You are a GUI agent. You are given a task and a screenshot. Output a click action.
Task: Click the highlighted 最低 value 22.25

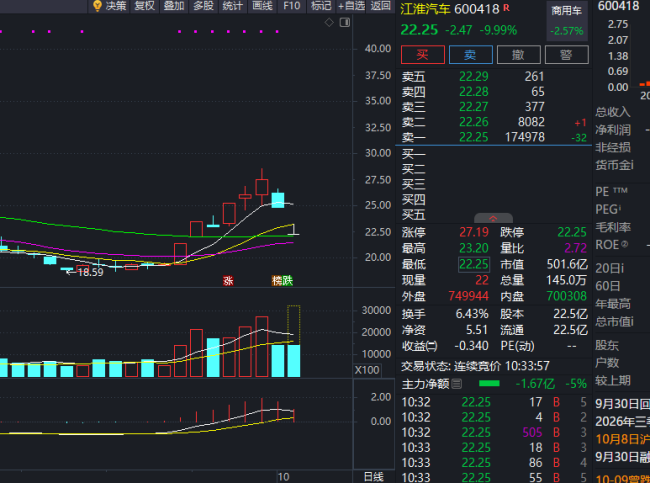click(x=473, y=264)
